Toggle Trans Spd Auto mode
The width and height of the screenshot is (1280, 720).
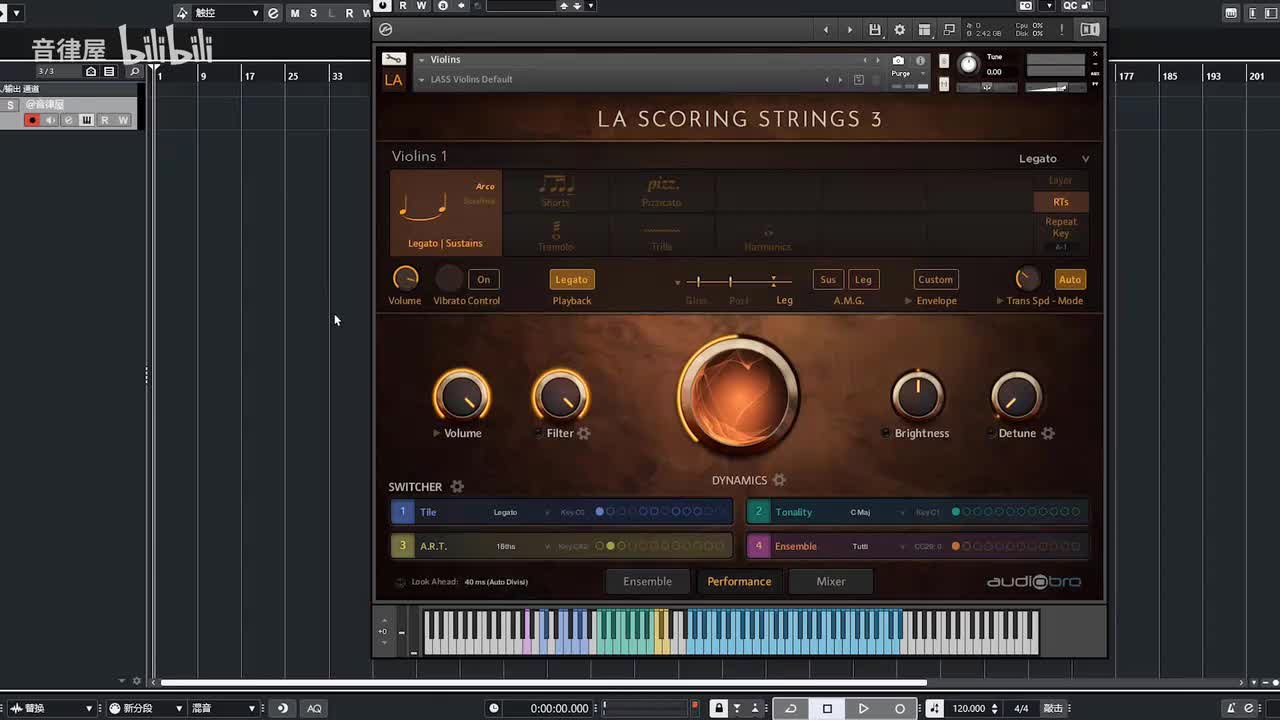tap(1070, 280)
